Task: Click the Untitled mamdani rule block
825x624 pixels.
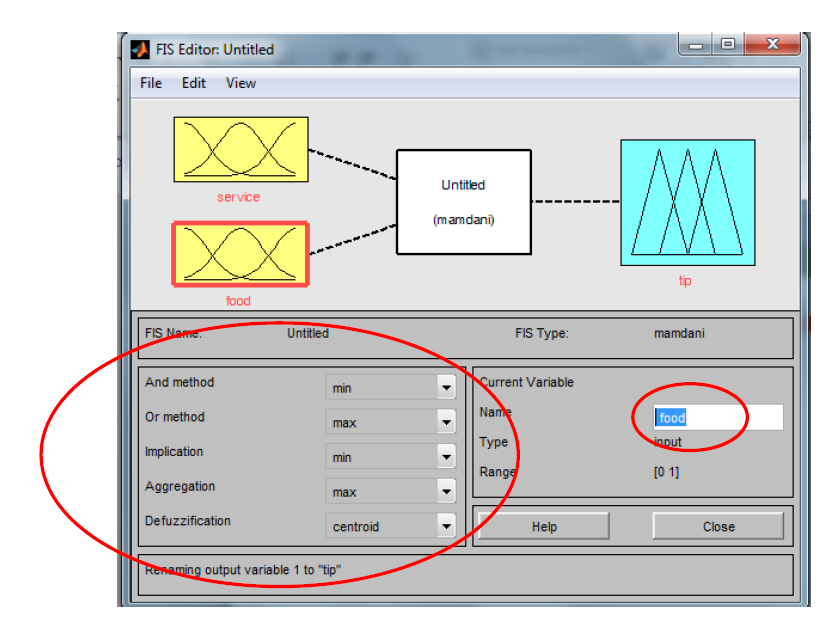Action: pos(464,202)
